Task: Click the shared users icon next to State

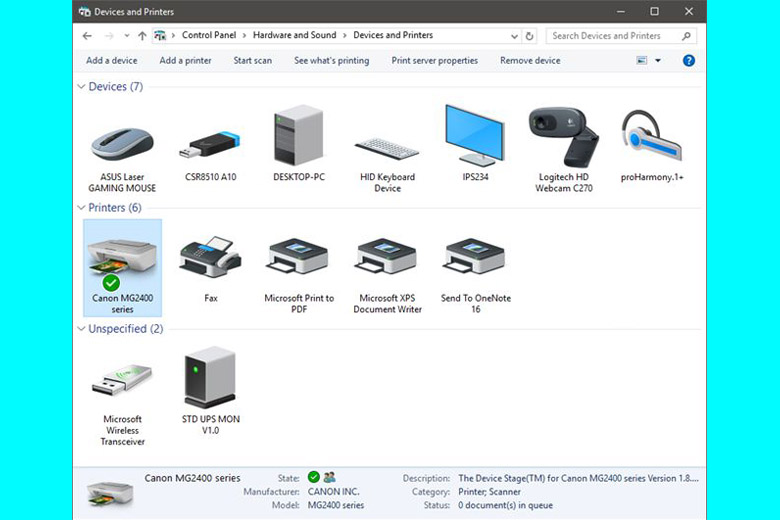Action: click(x=329, y=477)
